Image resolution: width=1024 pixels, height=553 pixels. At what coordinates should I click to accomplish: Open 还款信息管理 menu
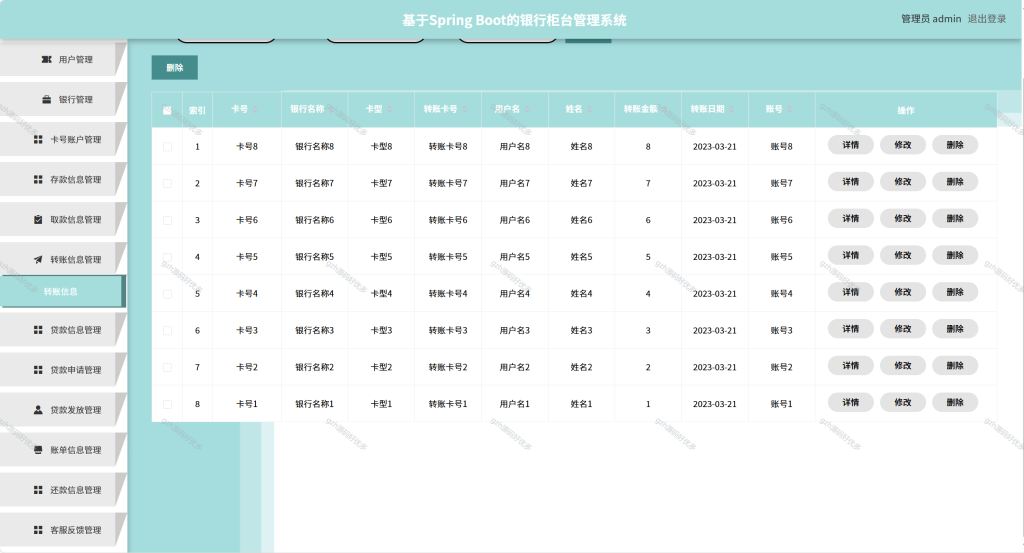pyautogui.click(x=62, y=490)
